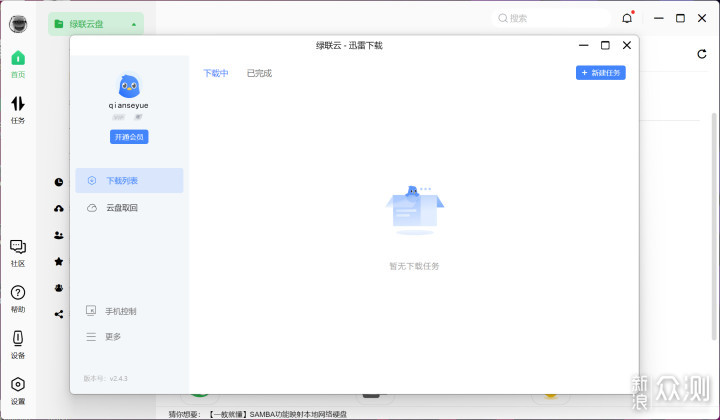Viewport: 720px width, 420px height.
Task: Open 手机控制 in Xunlei sidebar
Action: tap(112, 311)
